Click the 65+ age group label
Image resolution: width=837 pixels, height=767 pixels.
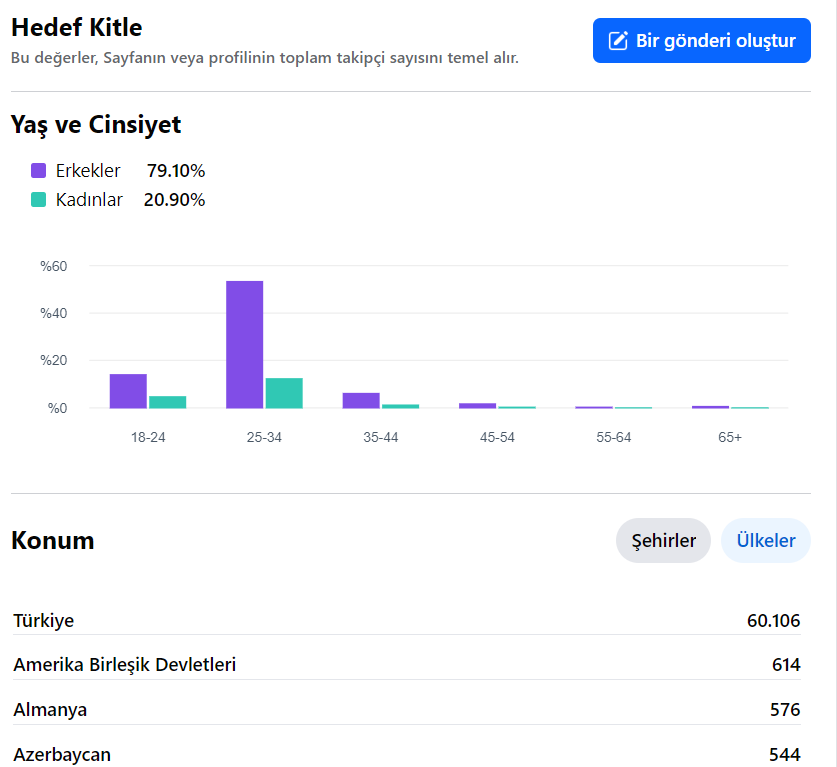730,437
